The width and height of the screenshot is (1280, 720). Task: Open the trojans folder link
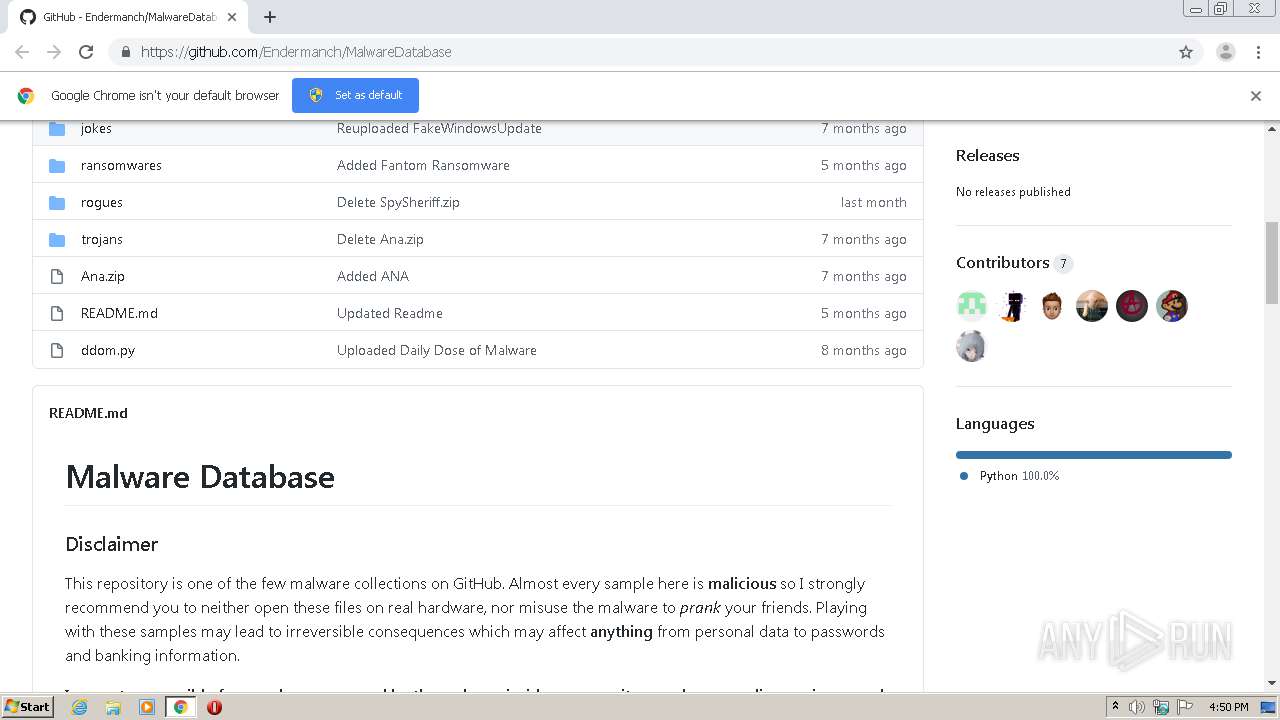coord(102,239)
